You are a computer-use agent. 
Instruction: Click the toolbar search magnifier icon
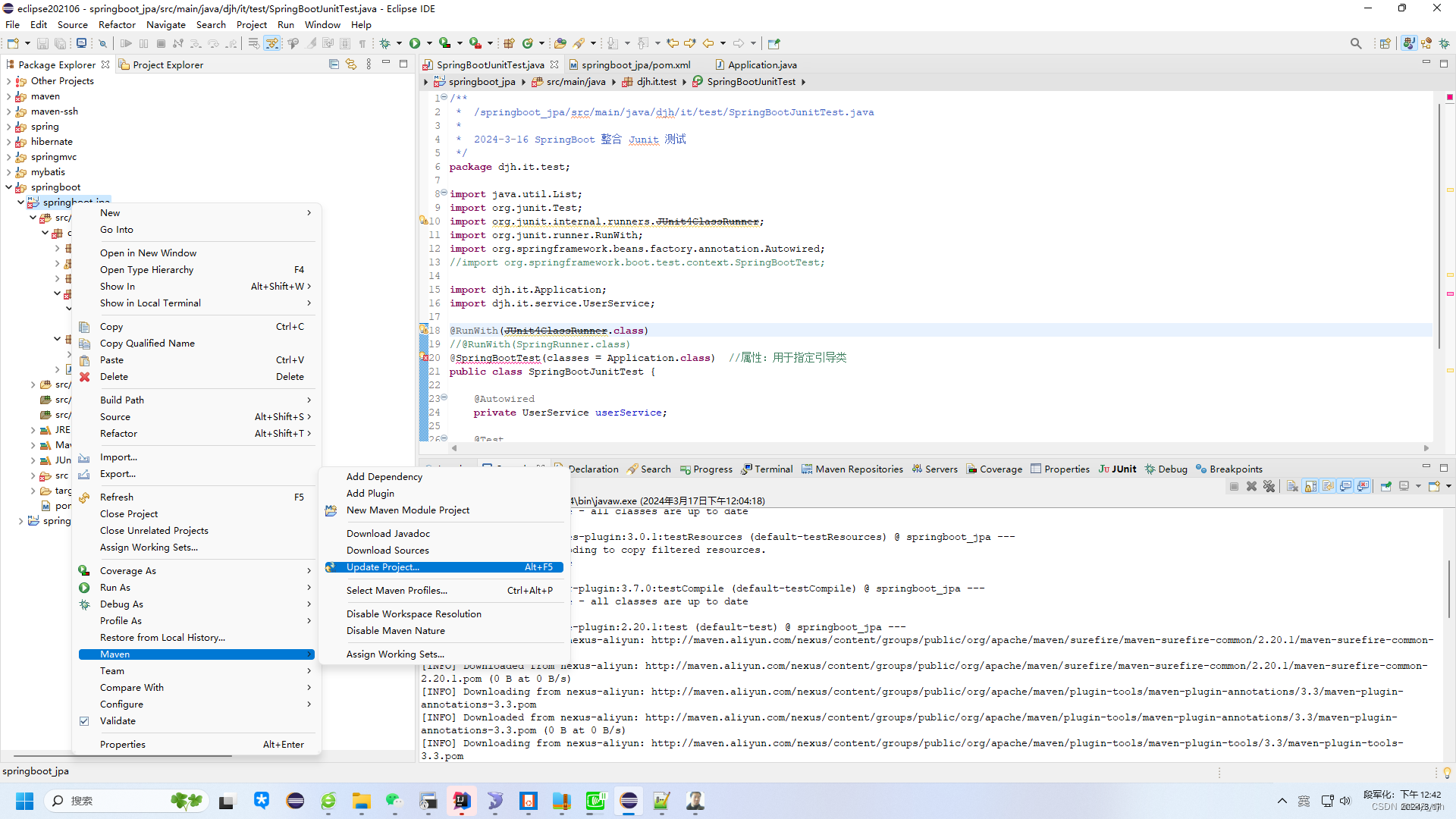1356,43
